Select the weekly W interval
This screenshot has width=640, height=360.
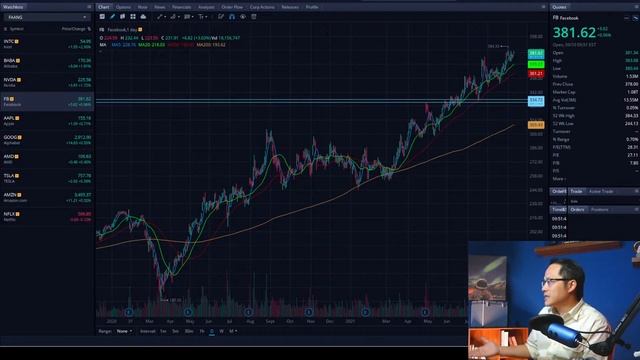point(221,331)
